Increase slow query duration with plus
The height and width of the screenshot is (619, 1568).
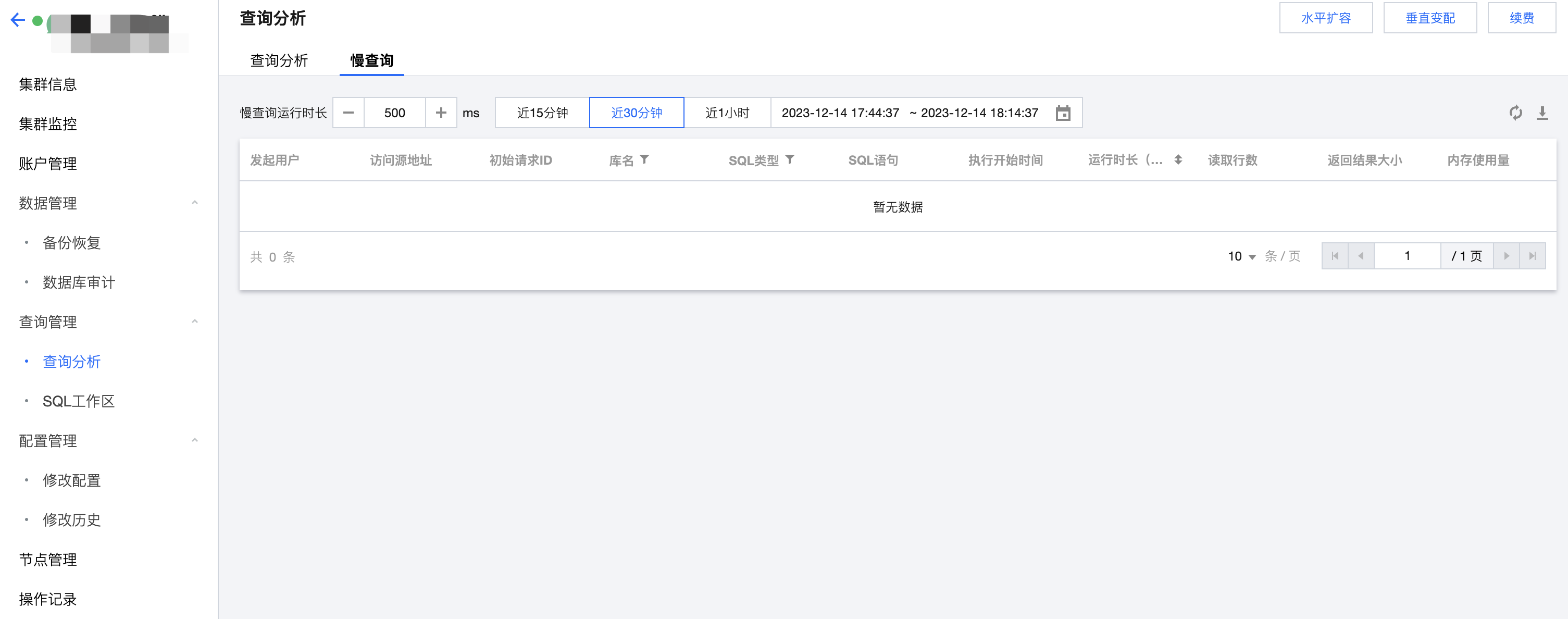click(441, 113)
